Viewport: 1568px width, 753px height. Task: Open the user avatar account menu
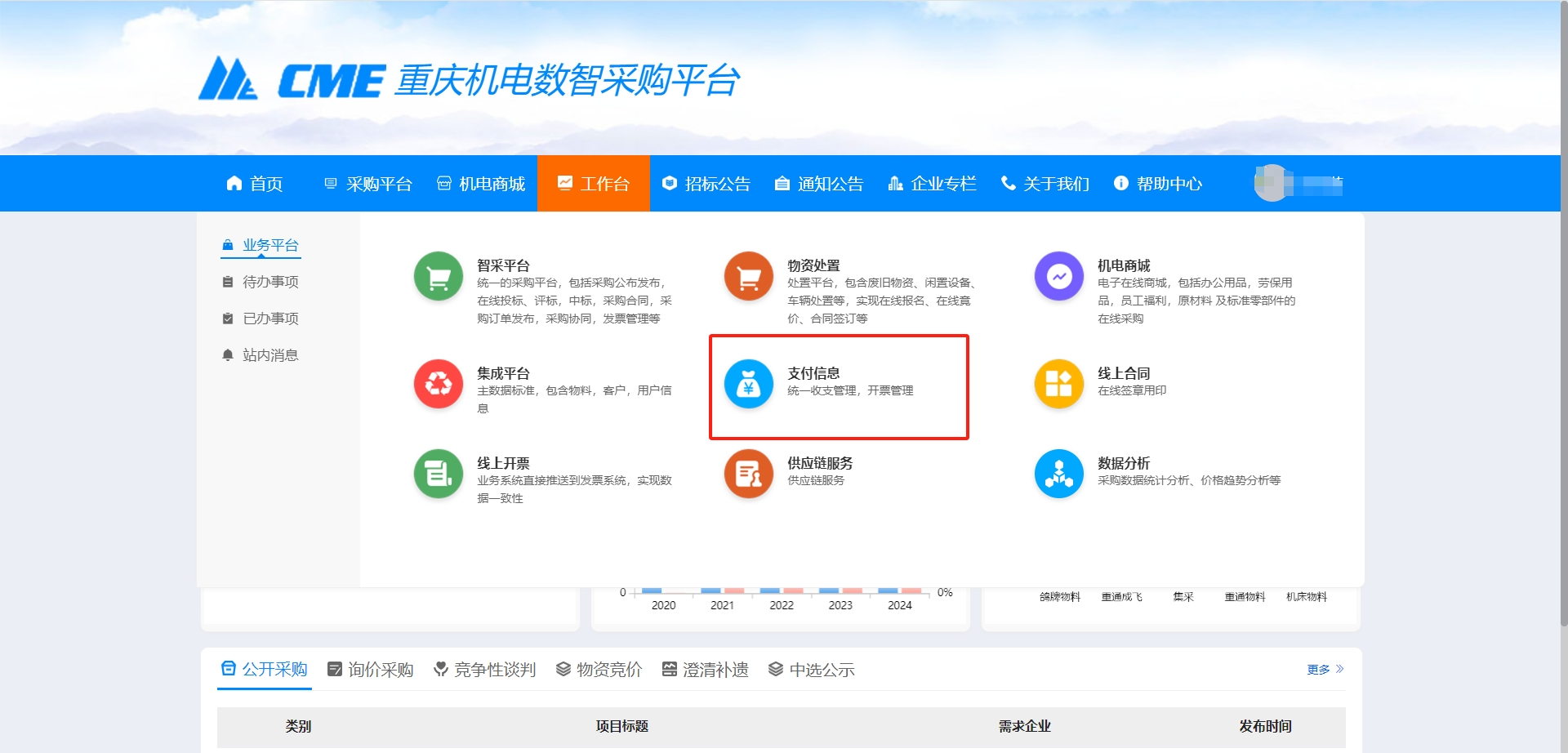pos(1272,184)
